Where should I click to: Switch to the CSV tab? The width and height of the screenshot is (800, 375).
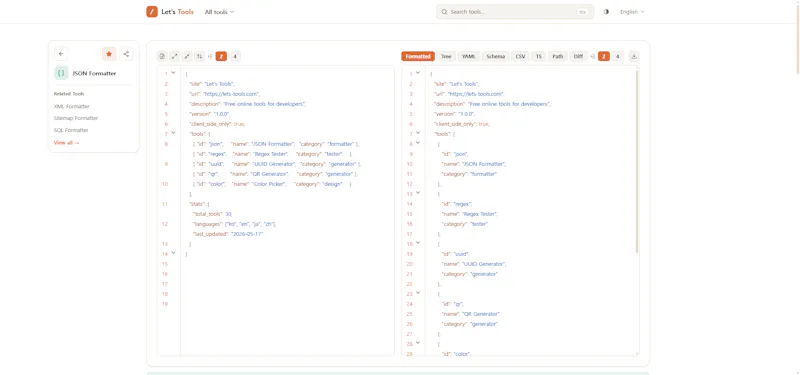tap(520, 56)
